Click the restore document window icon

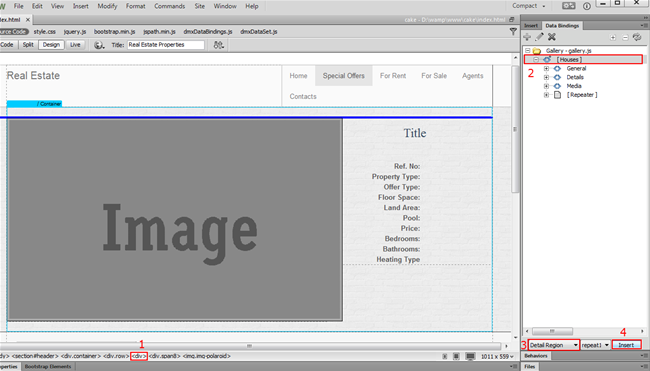(x=512, y=19)
